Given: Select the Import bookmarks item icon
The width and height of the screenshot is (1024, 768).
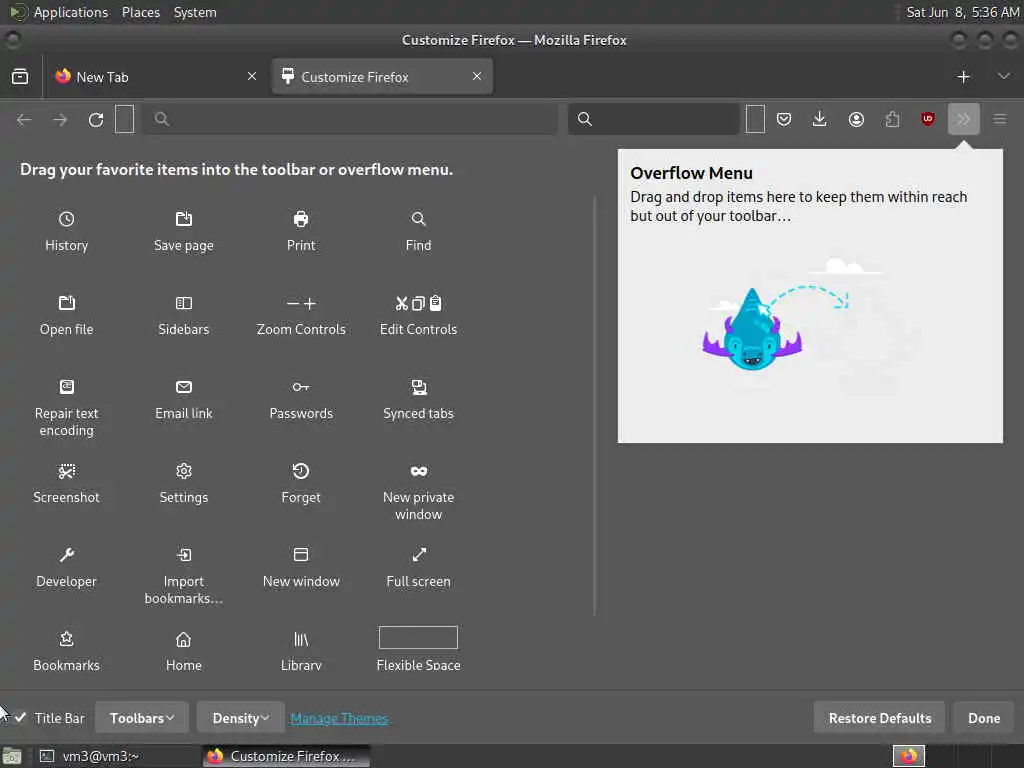Looking at the screenshot, I should coord(184,555).
